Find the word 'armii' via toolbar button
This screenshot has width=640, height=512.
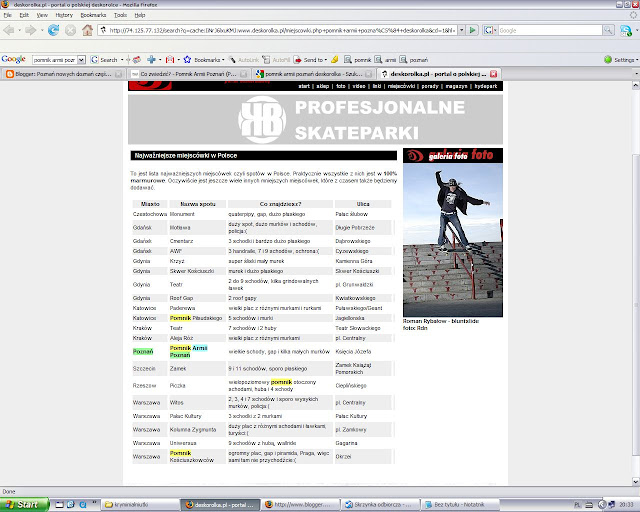click(385, 60)
